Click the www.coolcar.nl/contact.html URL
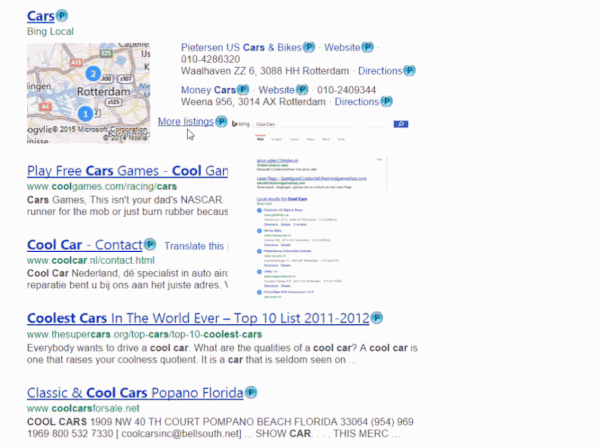The image size is (600, 448). [x=91, y=261]
